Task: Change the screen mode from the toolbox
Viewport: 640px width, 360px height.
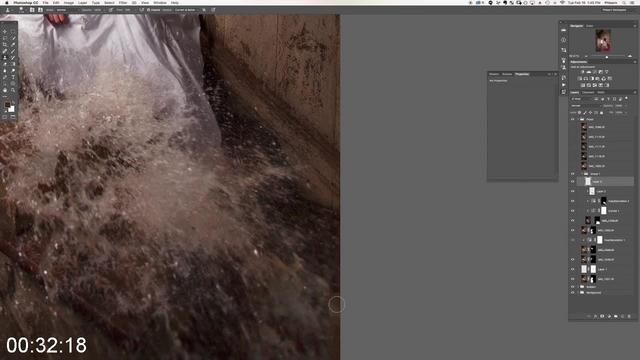Action: (x=13, y=117)
